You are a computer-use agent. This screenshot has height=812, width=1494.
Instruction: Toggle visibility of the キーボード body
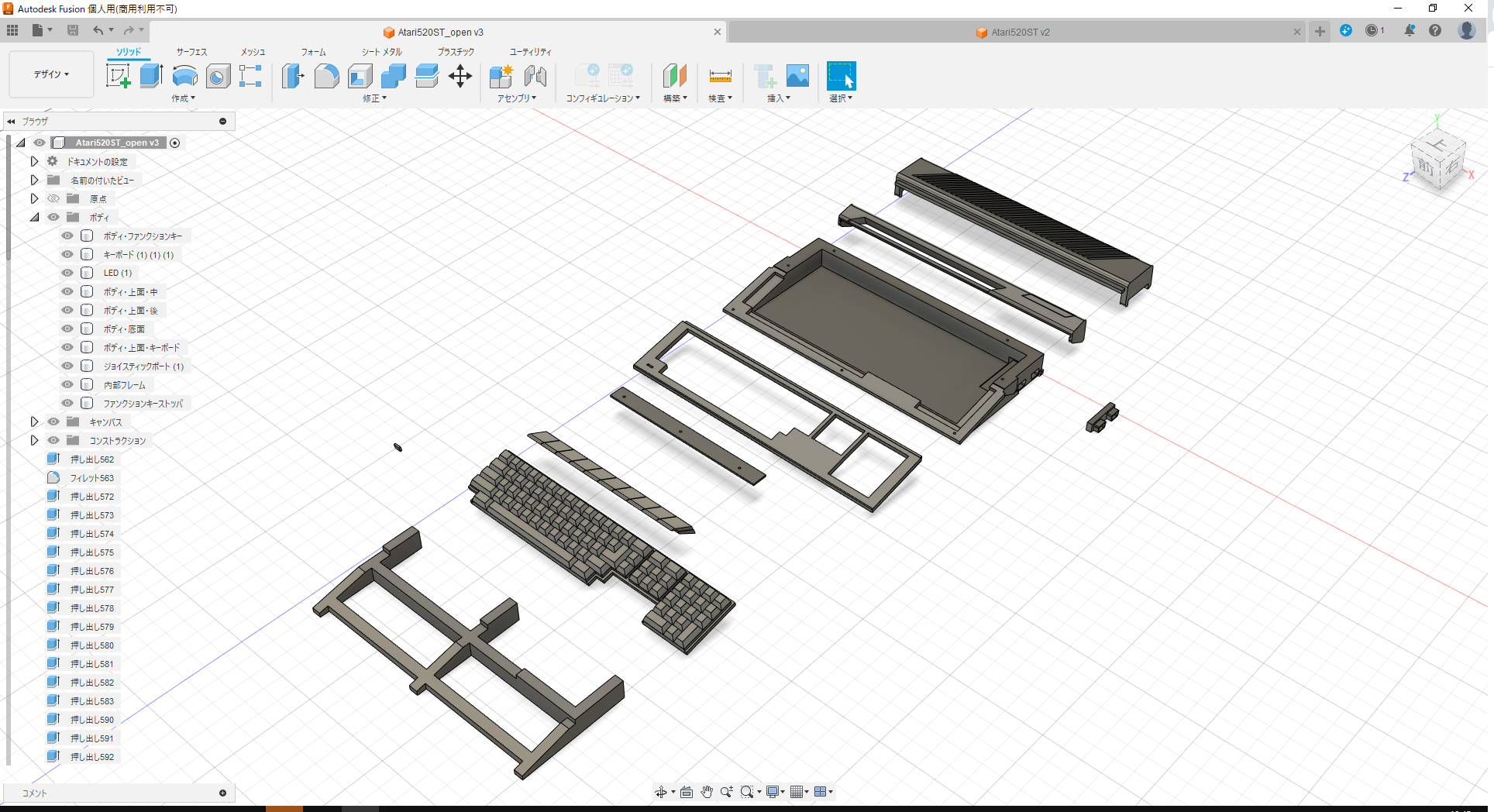pyautogui.click(x=67, y=253)
